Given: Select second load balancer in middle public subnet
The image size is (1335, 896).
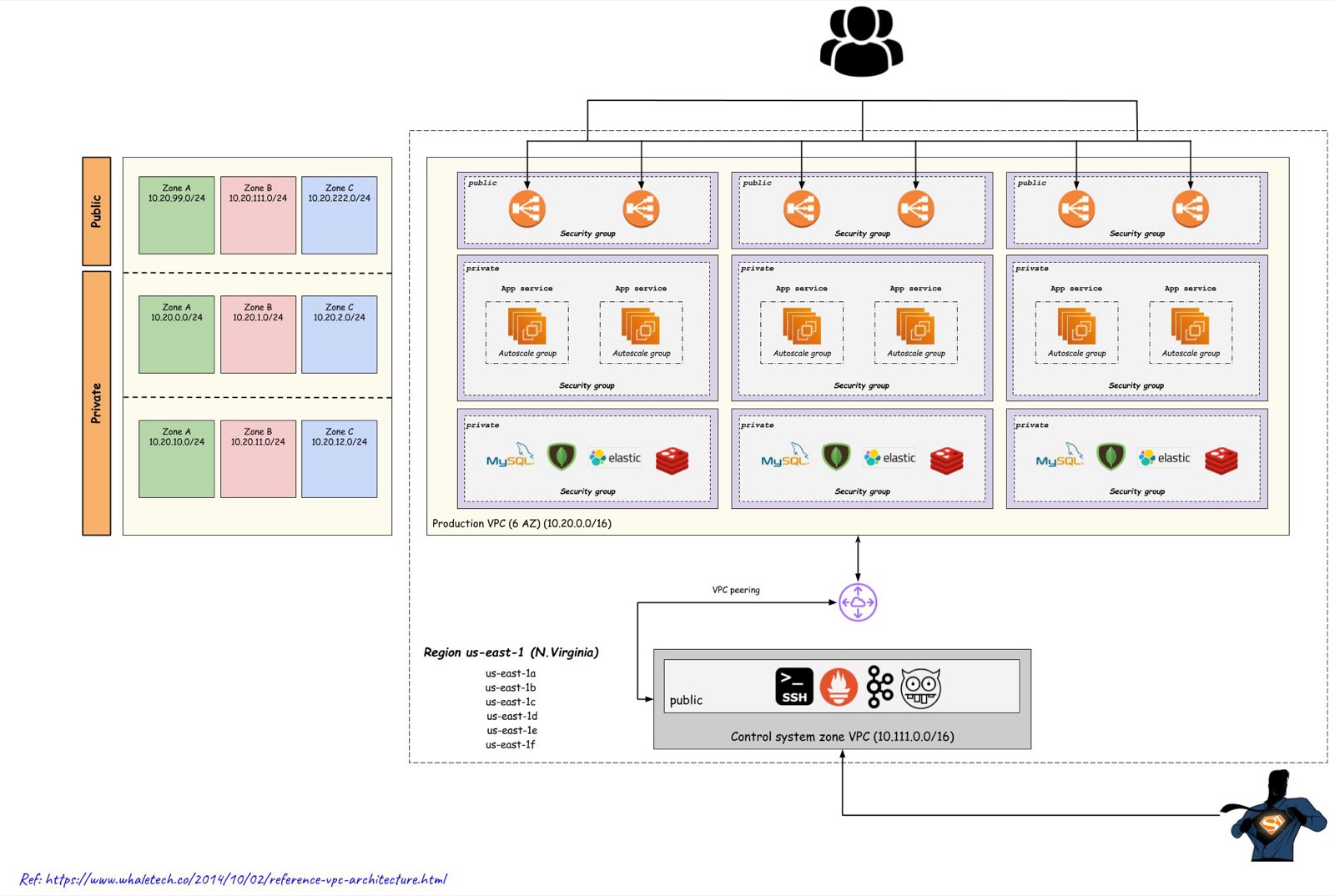Looking at the screenshot, I should click(x=915, y=209).
